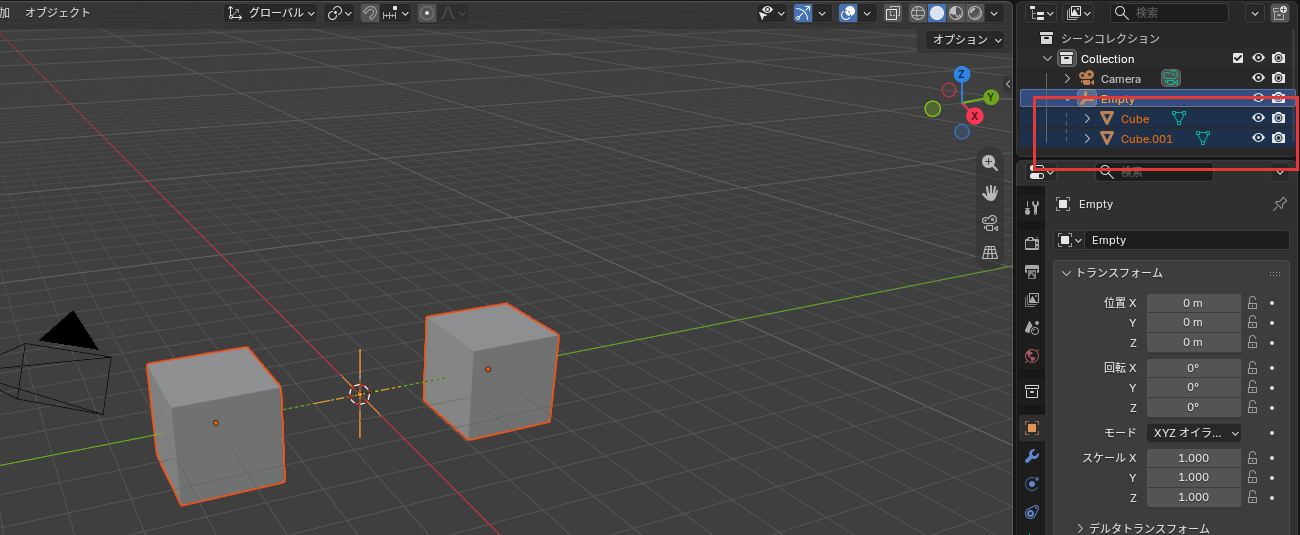Hide Collection with eye icon
This screenshot has height=535, width=1300.
[1259, 58]
